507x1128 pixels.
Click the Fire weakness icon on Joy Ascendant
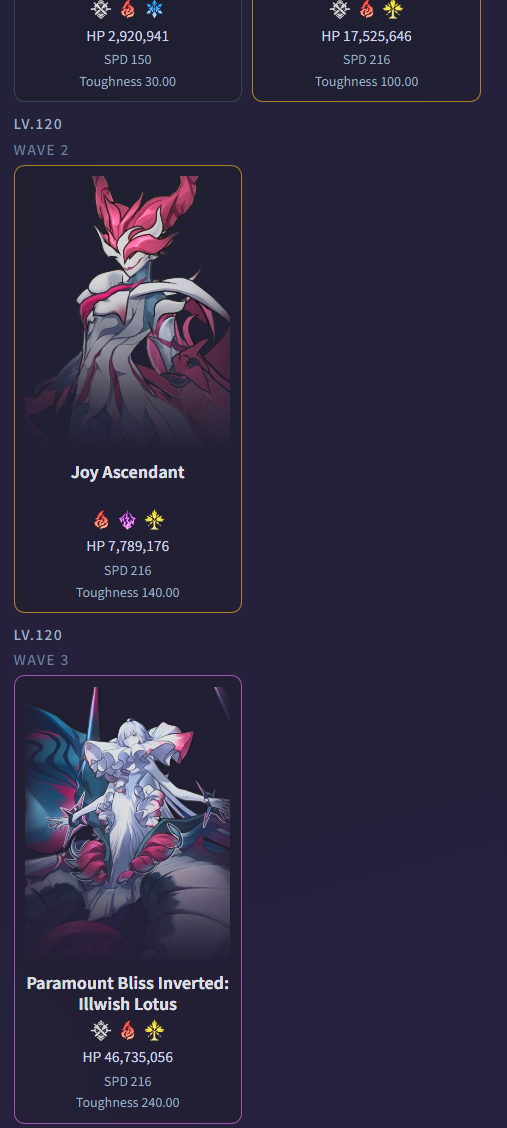101,520
